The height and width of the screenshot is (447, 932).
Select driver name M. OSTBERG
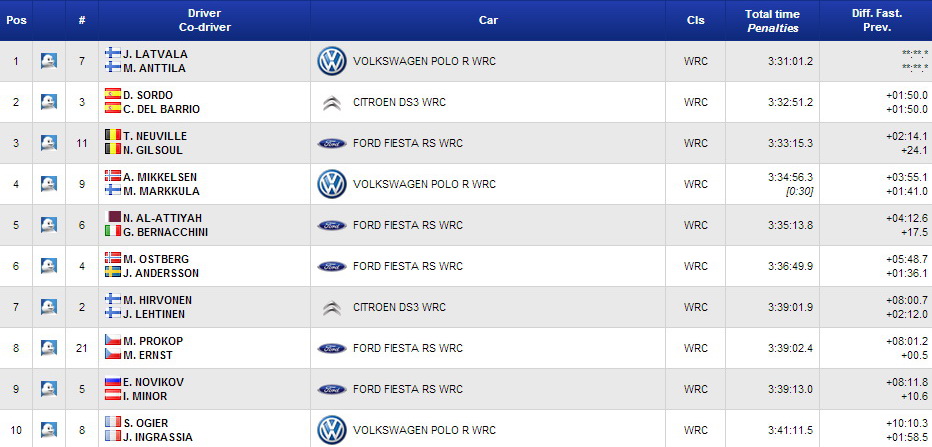[156, 259]
